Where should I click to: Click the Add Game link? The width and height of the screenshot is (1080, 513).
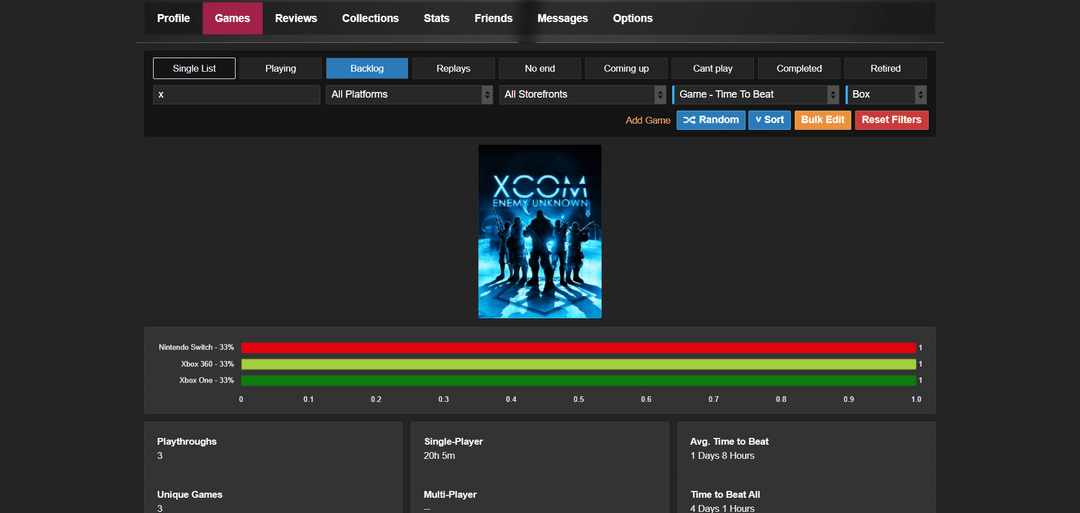[648, 121]
